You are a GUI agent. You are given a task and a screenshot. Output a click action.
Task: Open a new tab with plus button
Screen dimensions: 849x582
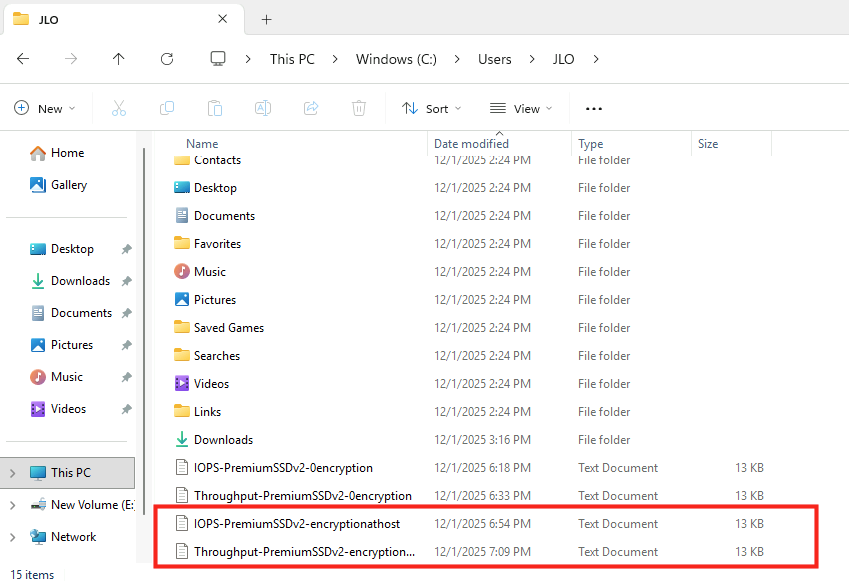267,19
